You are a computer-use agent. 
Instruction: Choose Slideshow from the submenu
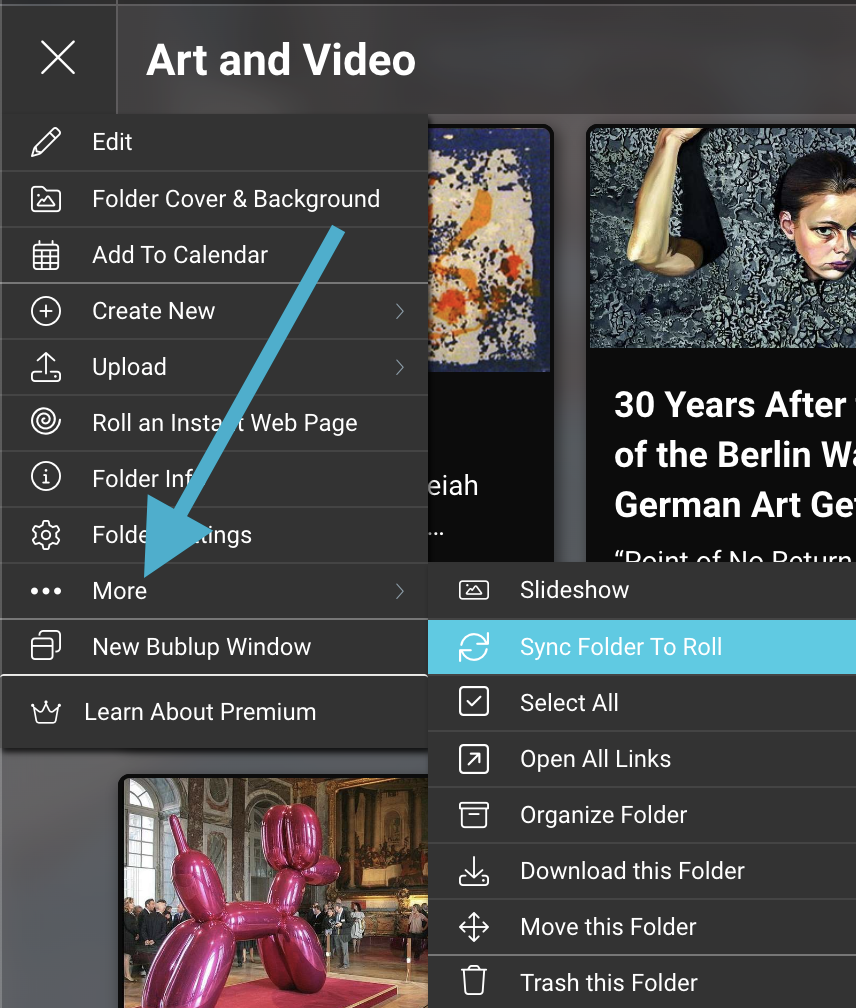(574, 590)
